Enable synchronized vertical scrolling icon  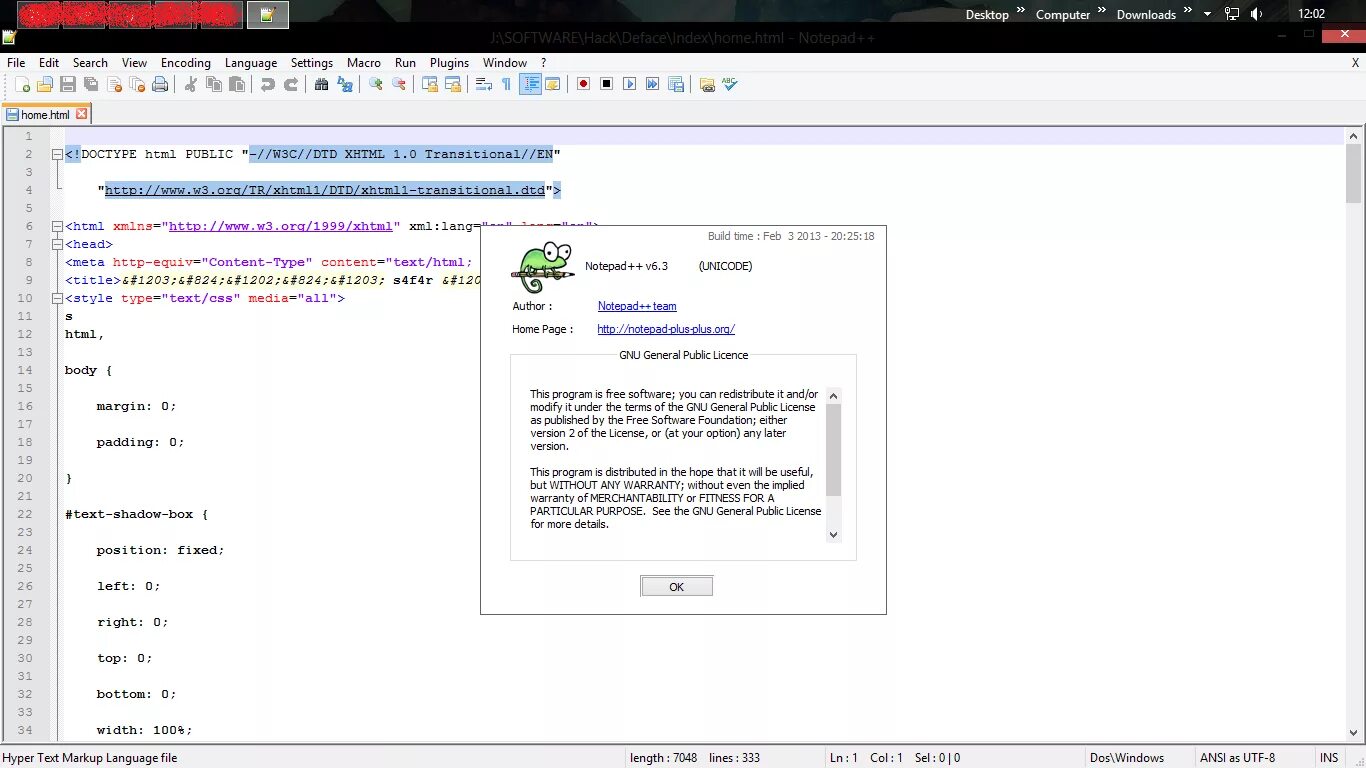pos(430,84)
